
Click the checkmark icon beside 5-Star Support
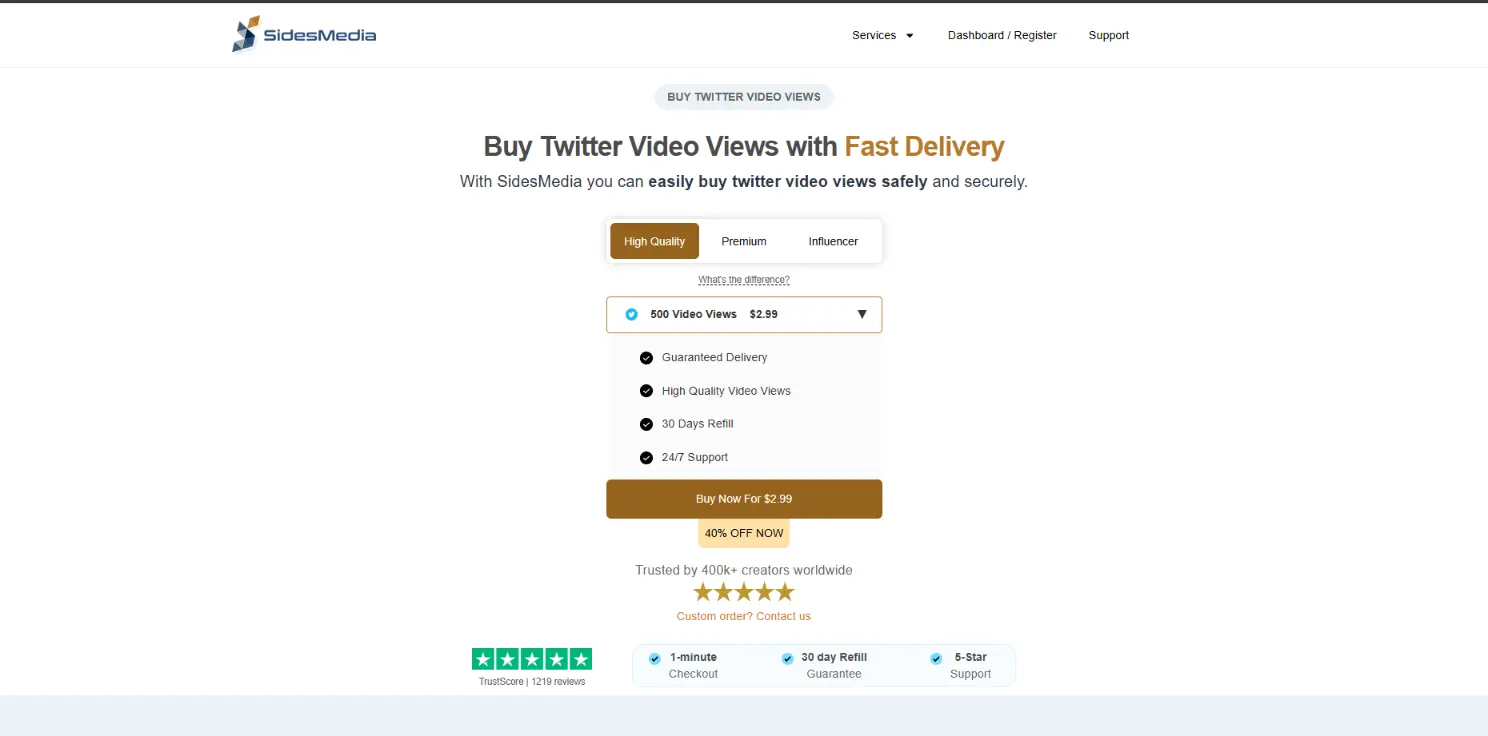coord(935,658)
